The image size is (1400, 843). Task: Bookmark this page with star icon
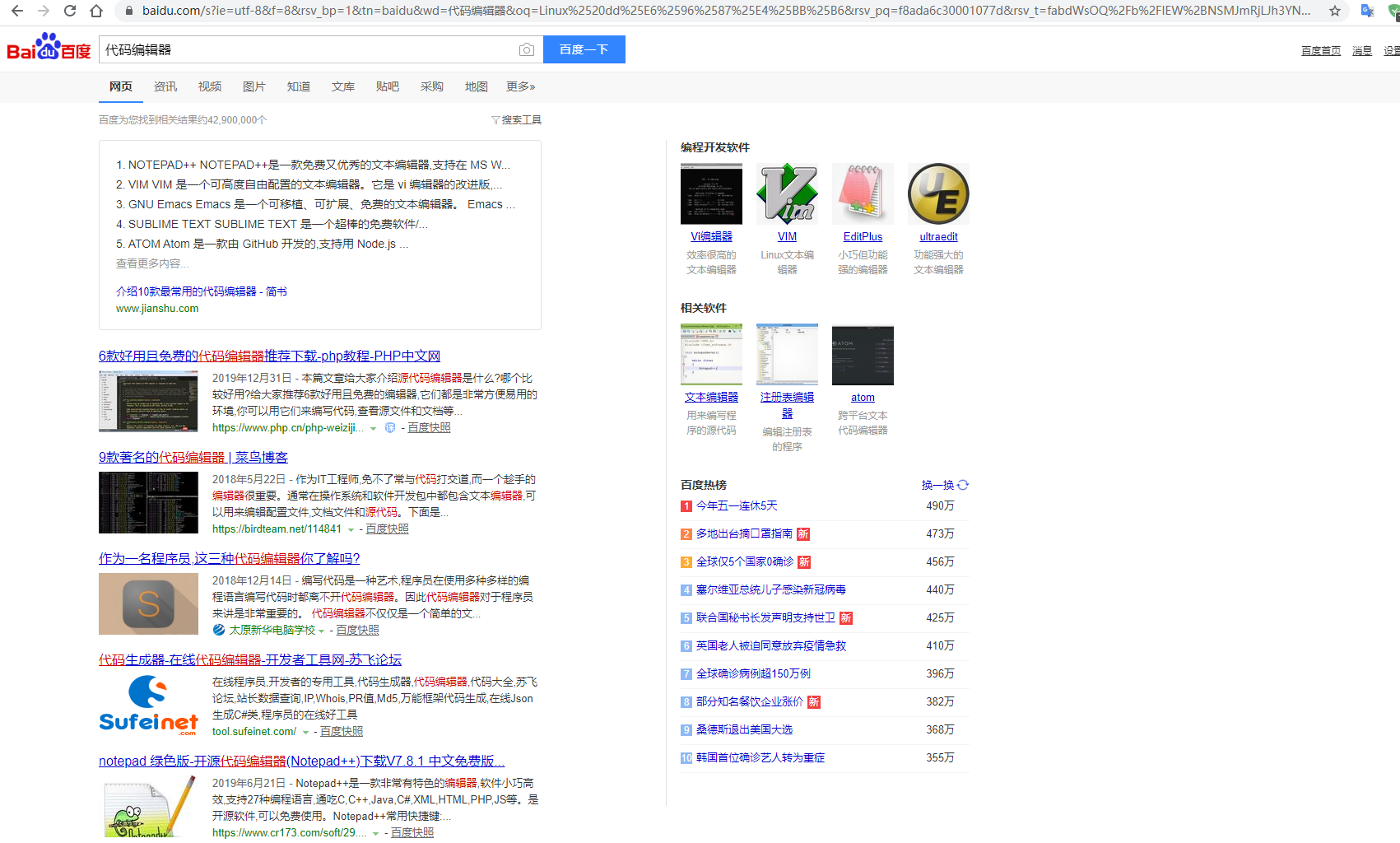click(1335, 11)
